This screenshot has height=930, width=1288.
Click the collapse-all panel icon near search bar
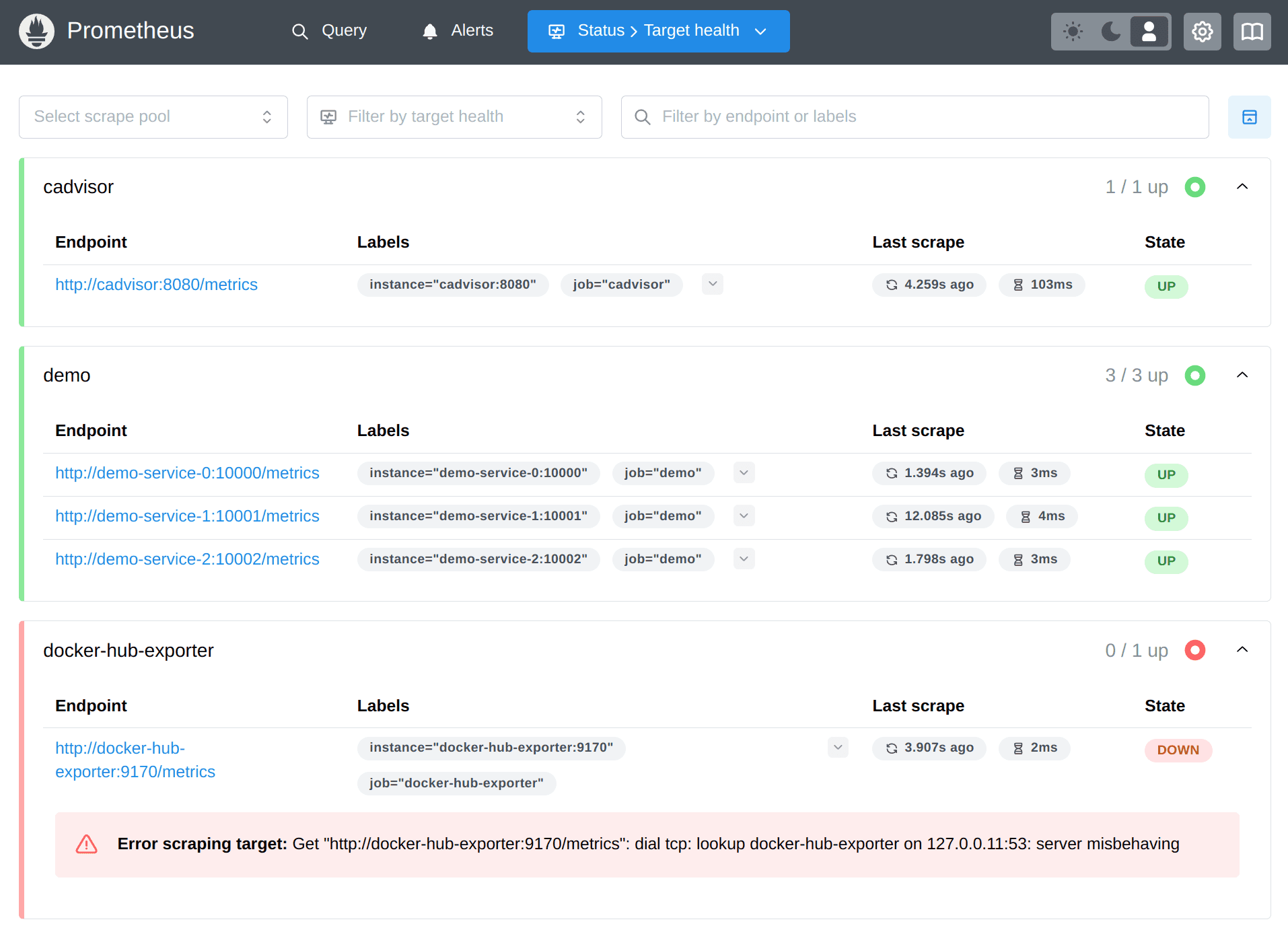click(1250, 116)
